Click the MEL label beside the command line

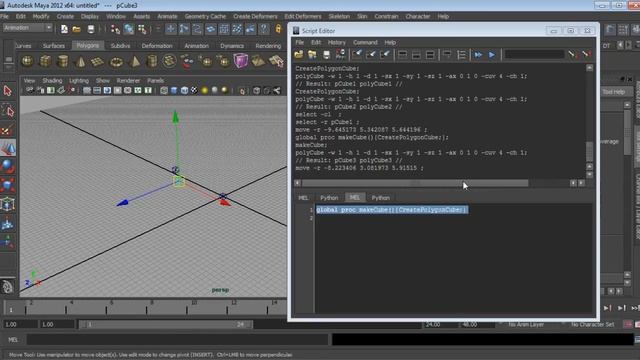[13, 340]
